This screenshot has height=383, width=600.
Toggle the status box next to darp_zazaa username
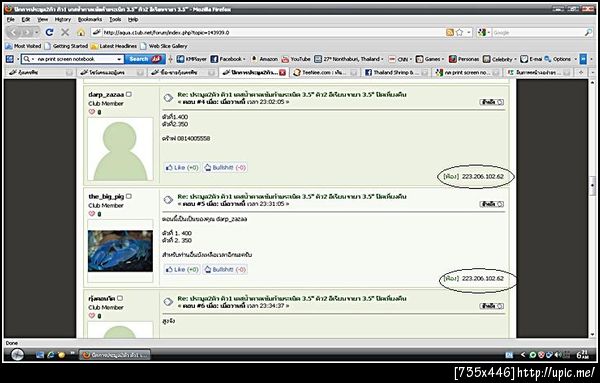click(x=129, y=94)
